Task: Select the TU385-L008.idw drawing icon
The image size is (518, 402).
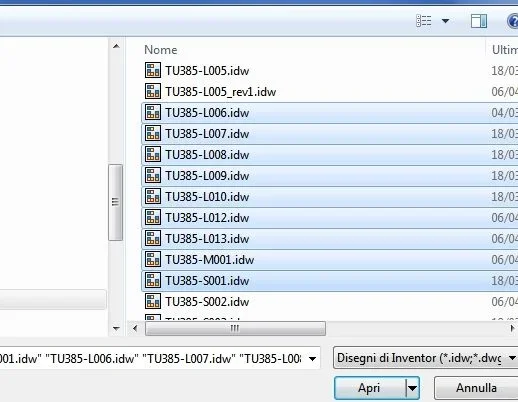Action: [153, 154]
